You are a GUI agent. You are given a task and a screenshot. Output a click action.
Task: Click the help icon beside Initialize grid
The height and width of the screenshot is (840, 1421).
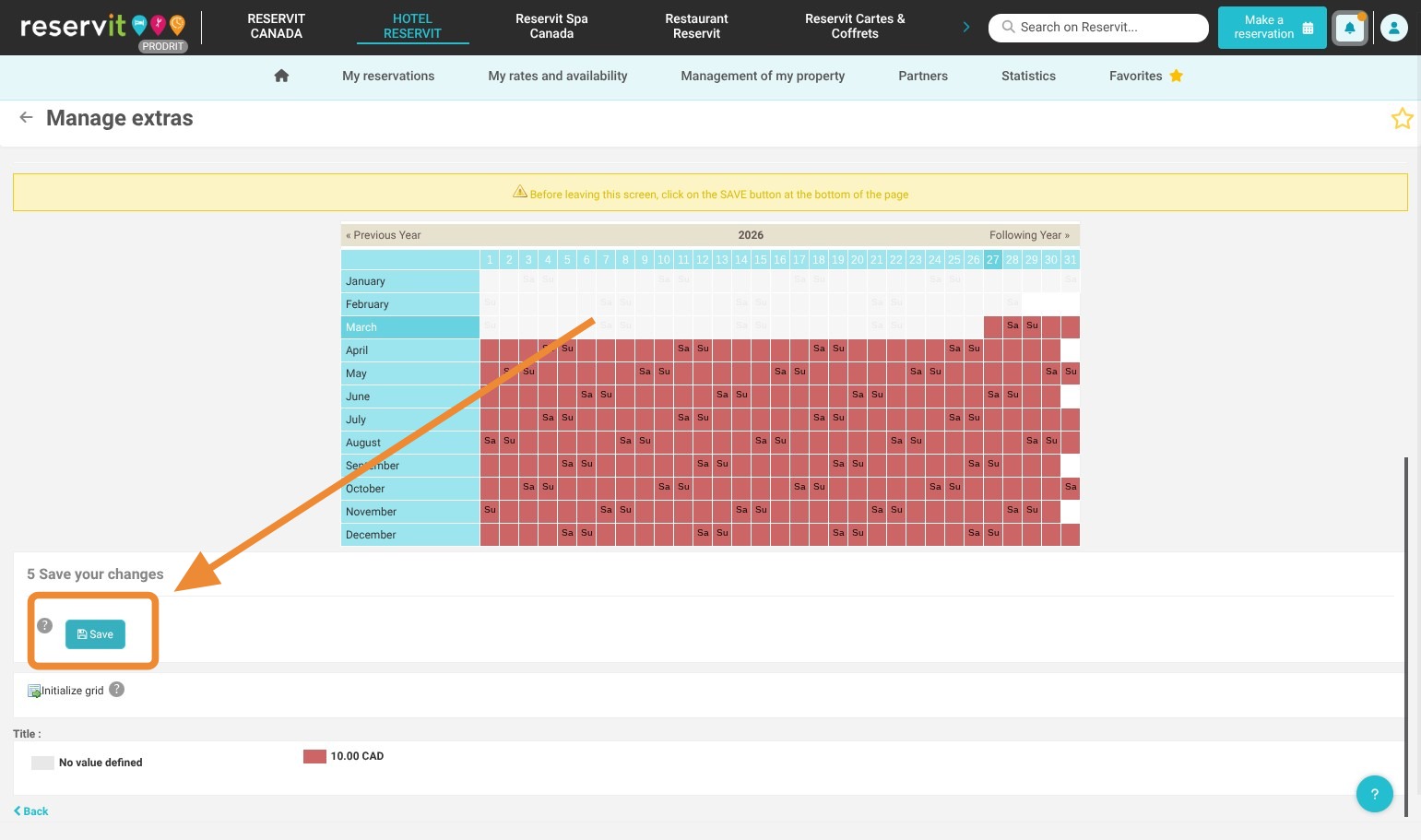click(x=116, y=689)
